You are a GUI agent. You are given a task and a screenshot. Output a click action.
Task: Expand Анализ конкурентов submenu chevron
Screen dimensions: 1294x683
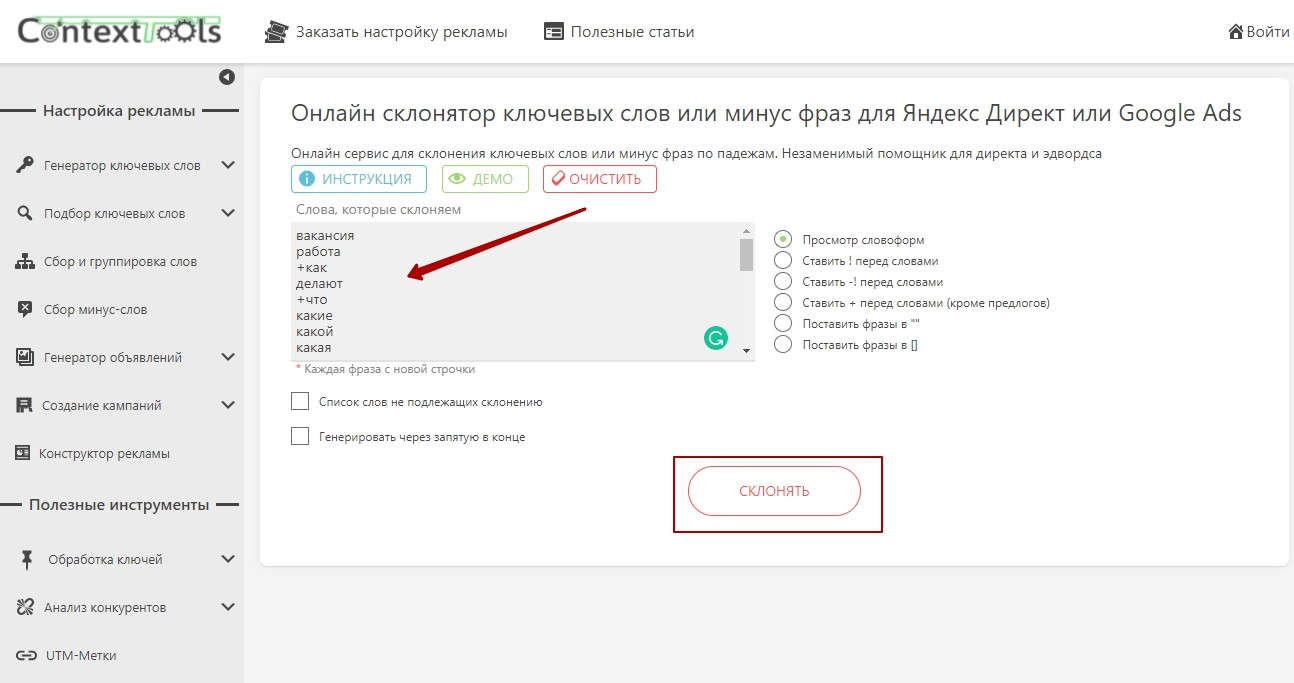[228, 607]
